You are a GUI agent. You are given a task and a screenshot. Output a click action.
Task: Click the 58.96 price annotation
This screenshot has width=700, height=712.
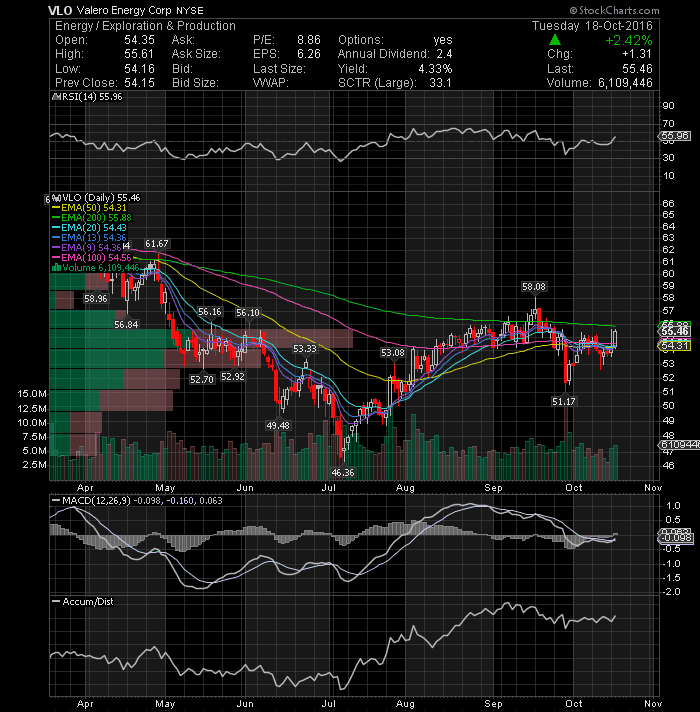pyautogui.click(x=96, y=298)
